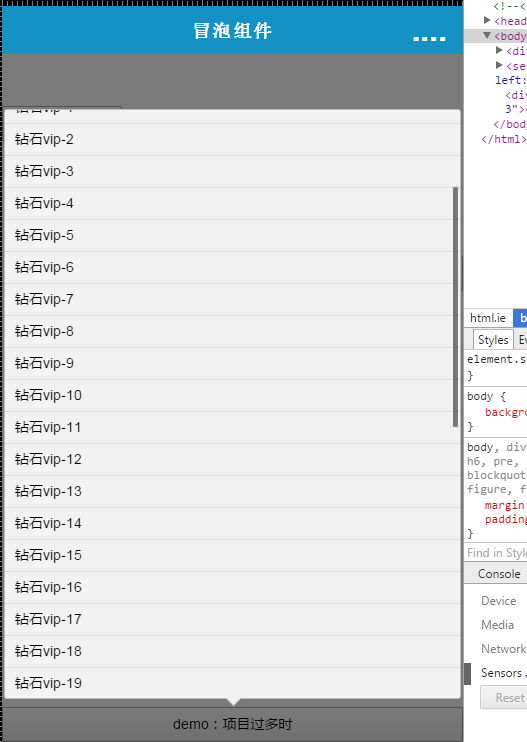Viewport: 527px width, 742px height.
Task: Open the four-dot menu icon in header
Action: coord(429,38)
